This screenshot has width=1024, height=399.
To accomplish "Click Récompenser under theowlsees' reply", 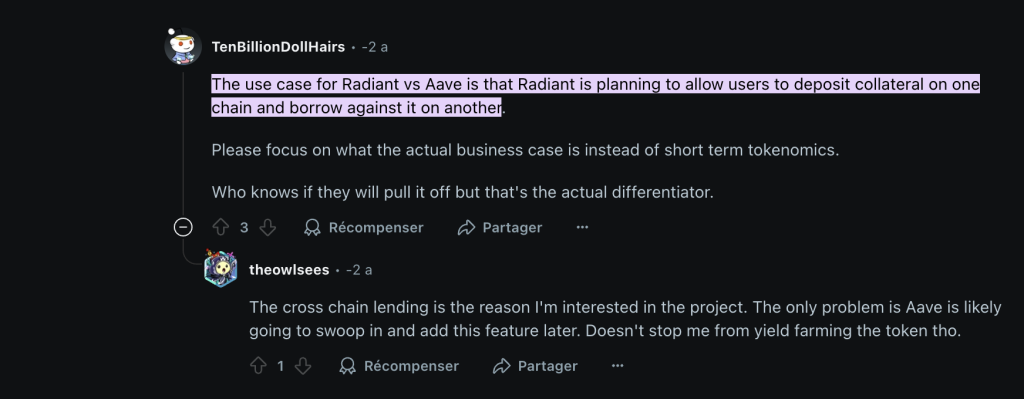I will (400, 366).
